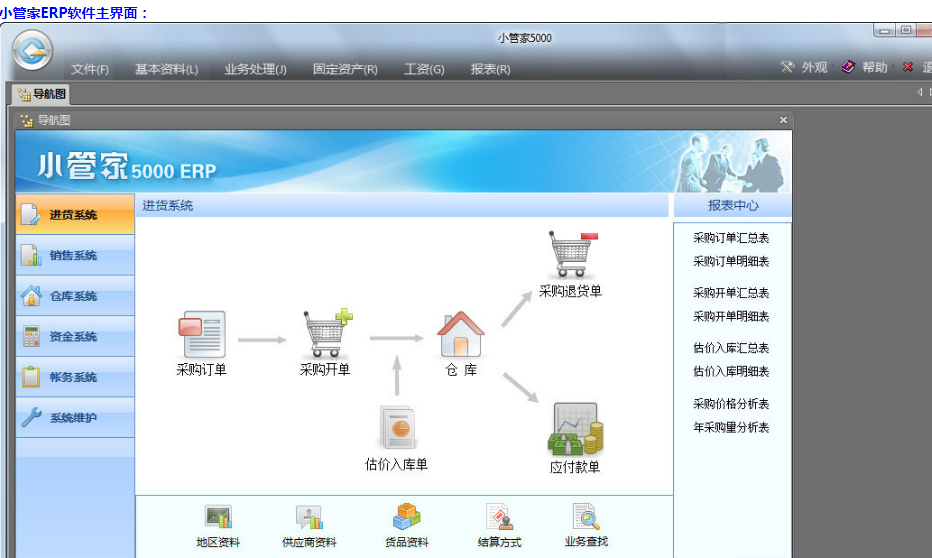Click the 帮助 help button

click(865, 67)
